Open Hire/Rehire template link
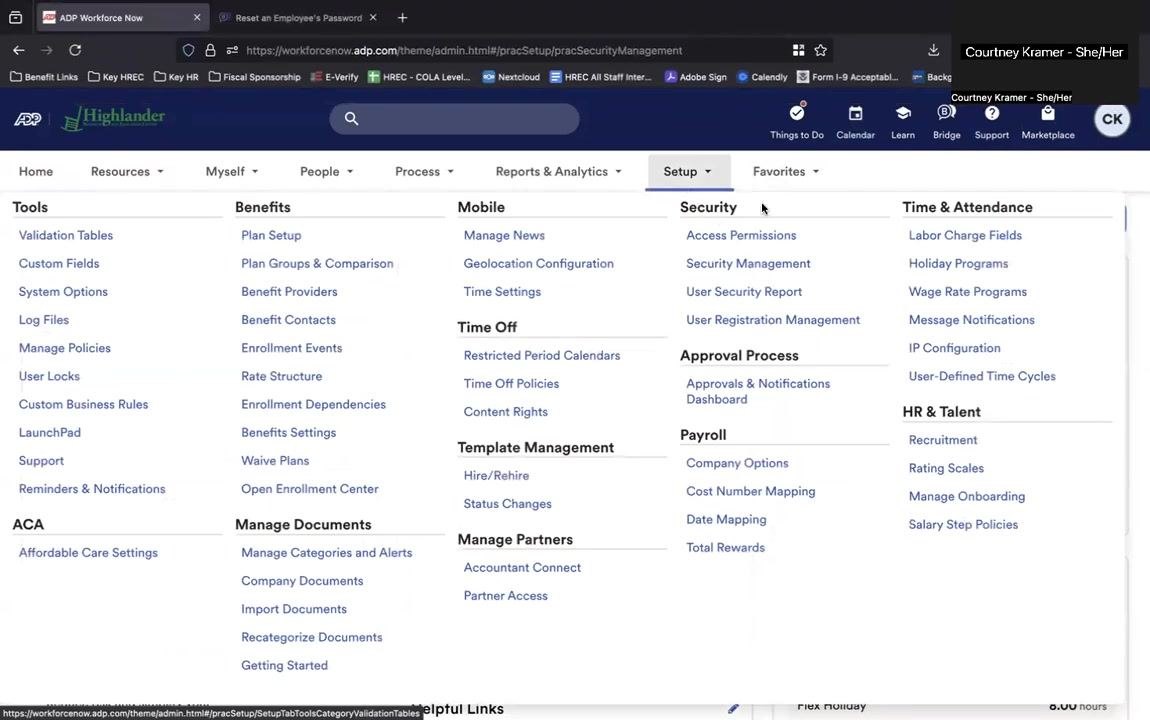The height and width of the screenshot is (720, 1150). click(496, 476)
